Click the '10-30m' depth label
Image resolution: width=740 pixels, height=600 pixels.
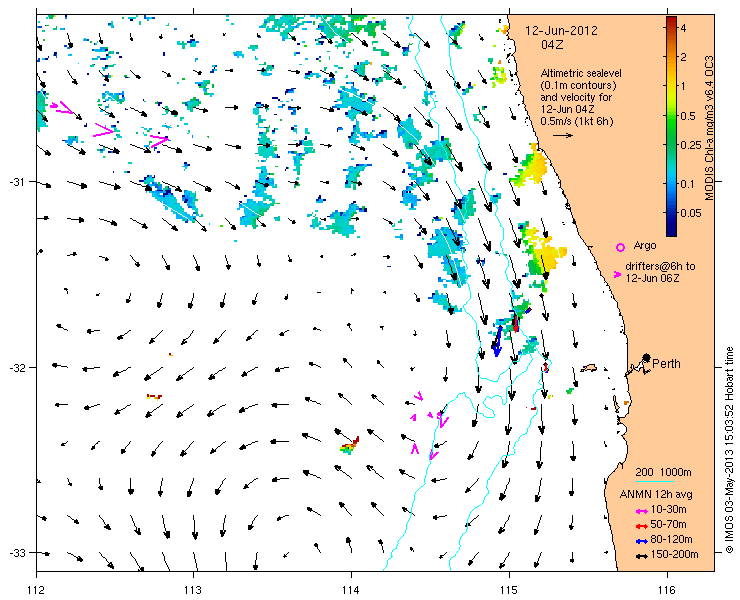tap(668, 509)
